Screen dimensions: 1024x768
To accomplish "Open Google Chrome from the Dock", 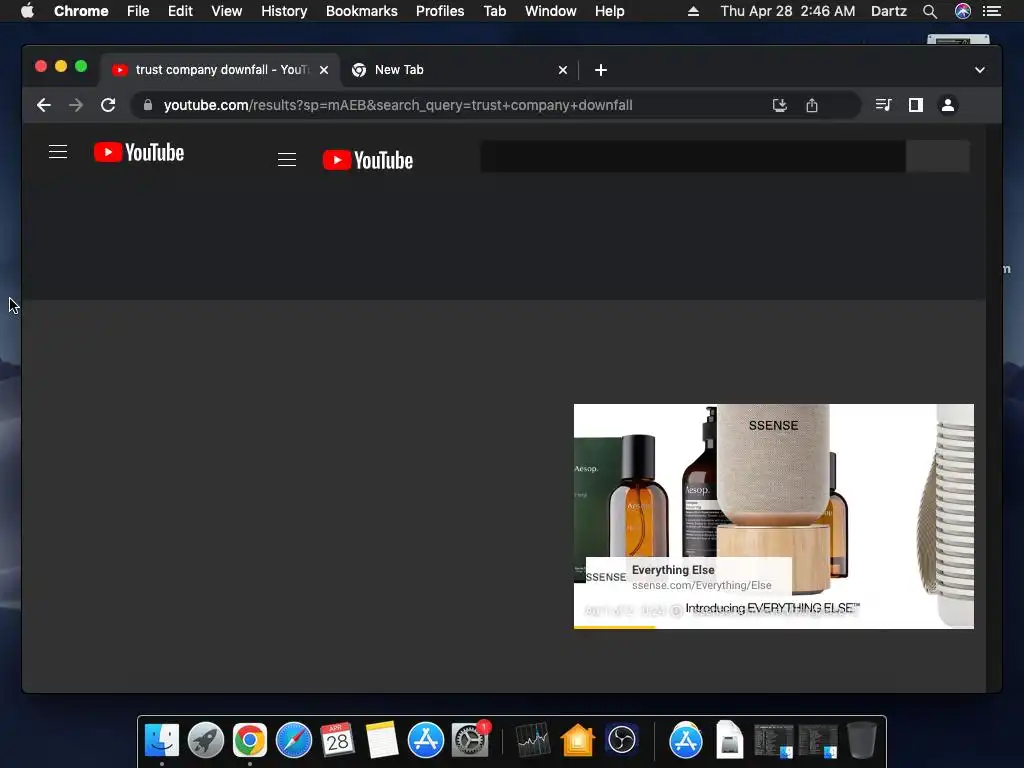I will tap(249, 740).
